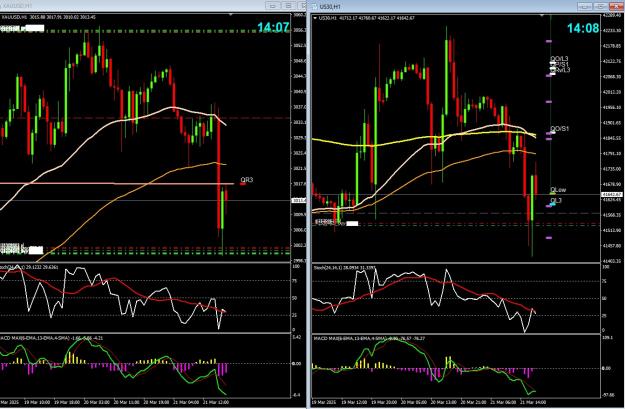Click the XAUUSD,H1 OHLC quote line in chart
Viewport: 625px width, 409px height.
click(x=48, y=17)
